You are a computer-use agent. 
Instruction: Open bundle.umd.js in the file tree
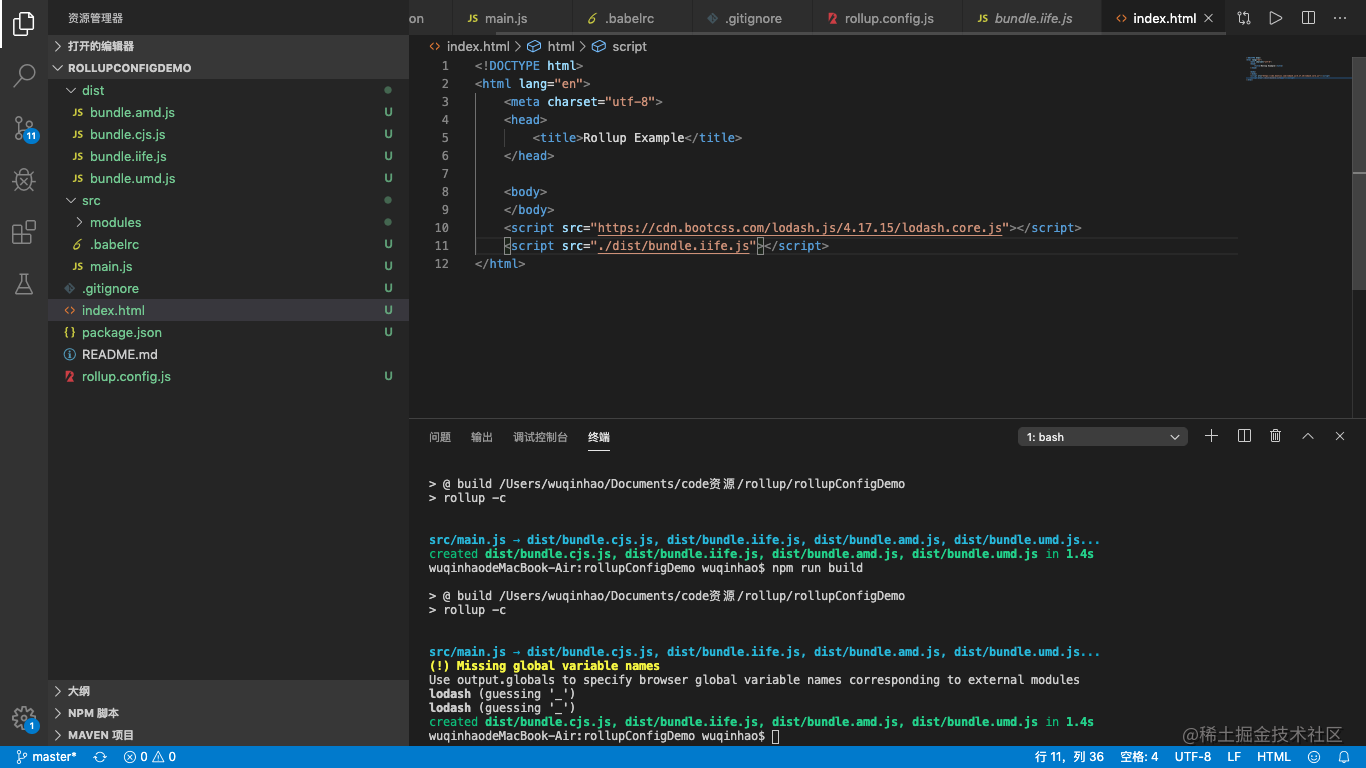pyautogui.click(x=228, y=178)
